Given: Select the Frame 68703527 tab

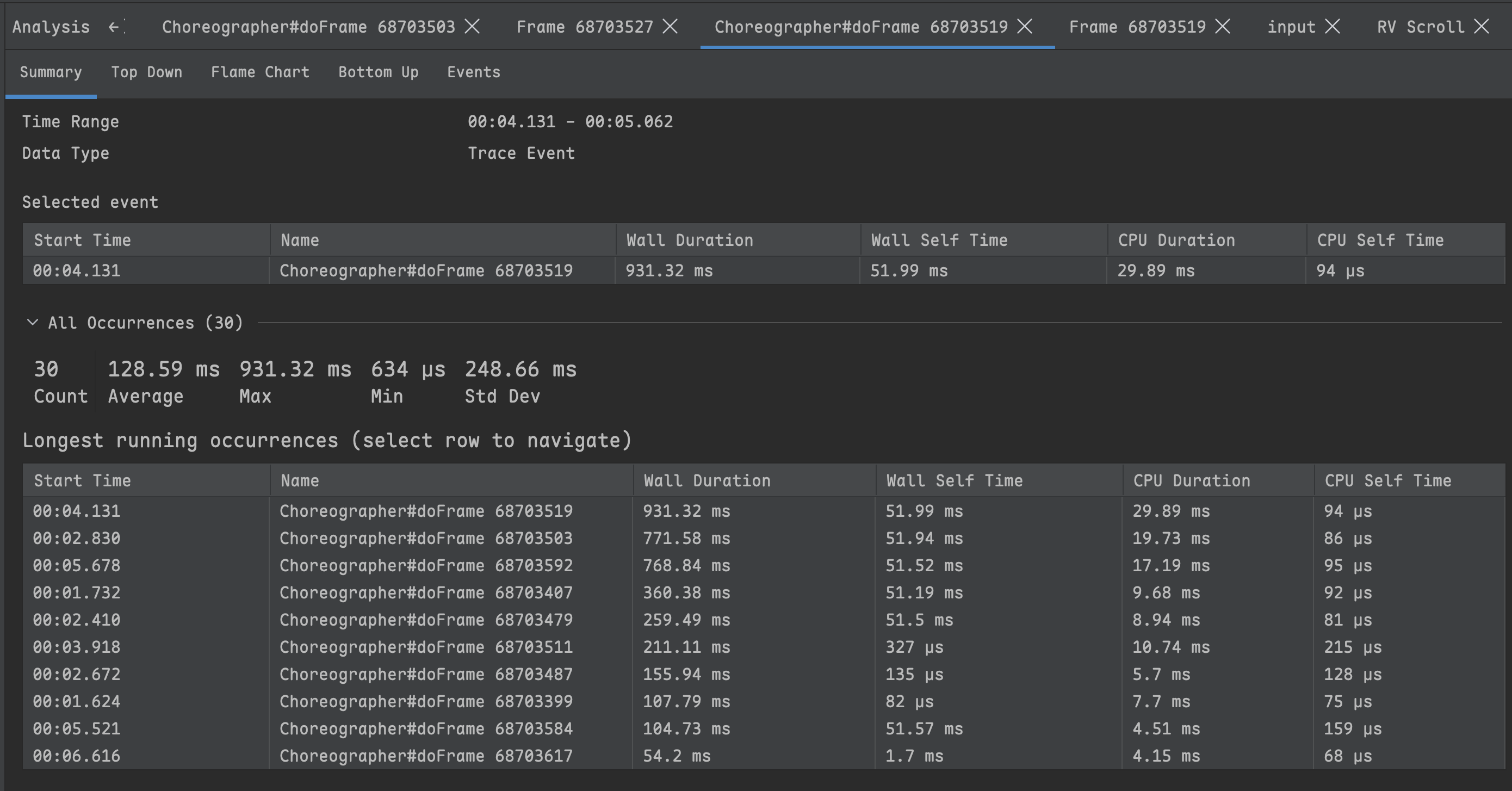Looking at the screenshot, I should 584,27.
